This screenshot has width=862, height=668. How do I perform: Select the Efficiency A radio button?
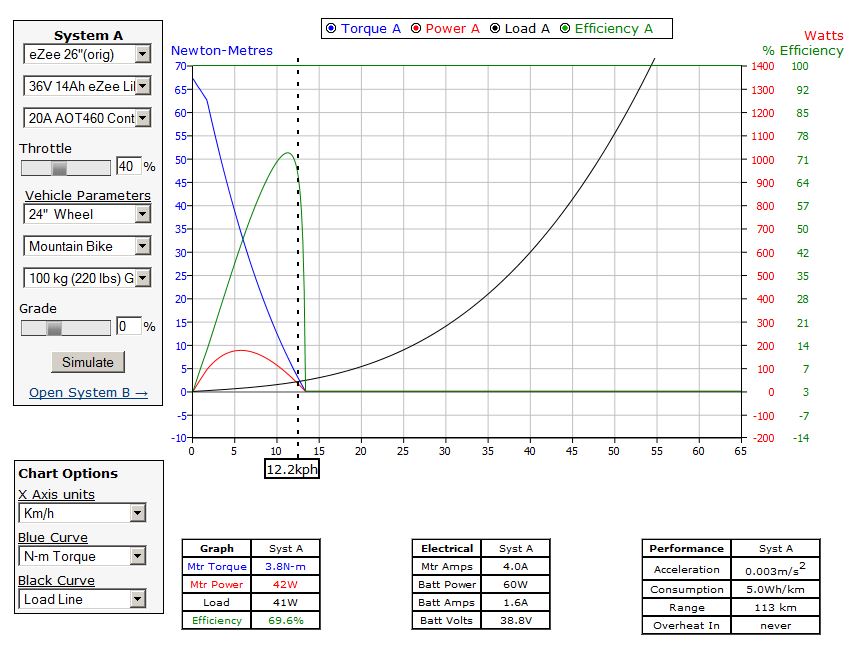click(x=565, y=29)
